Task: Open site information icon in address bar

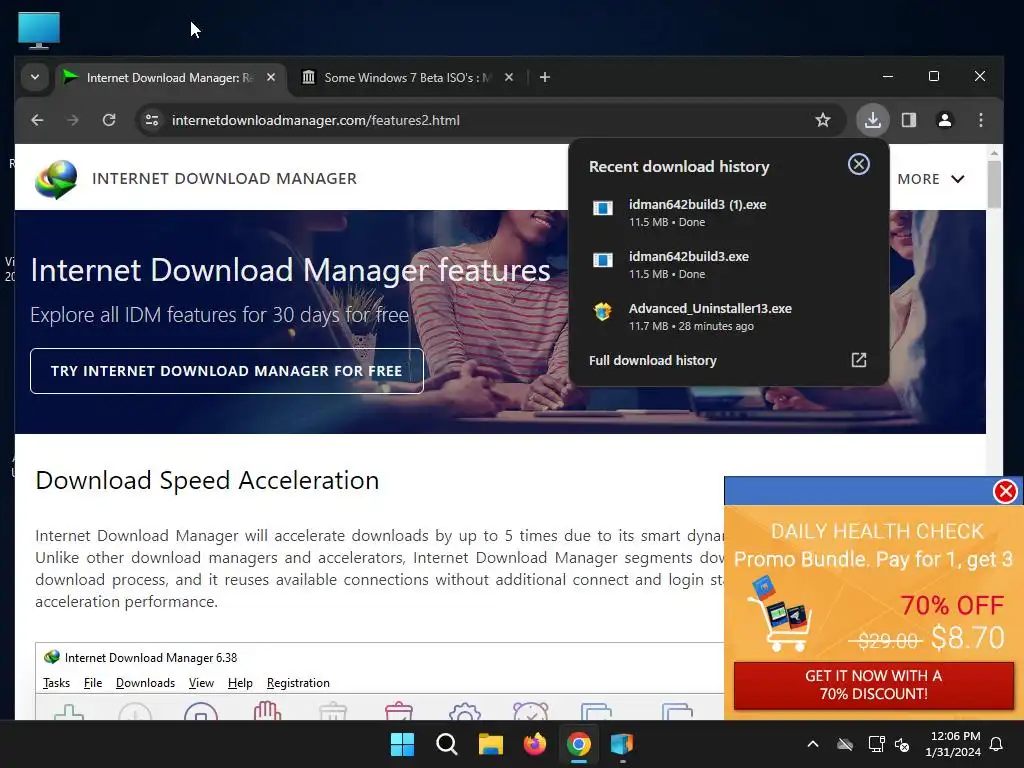Action: coord(152,120)
